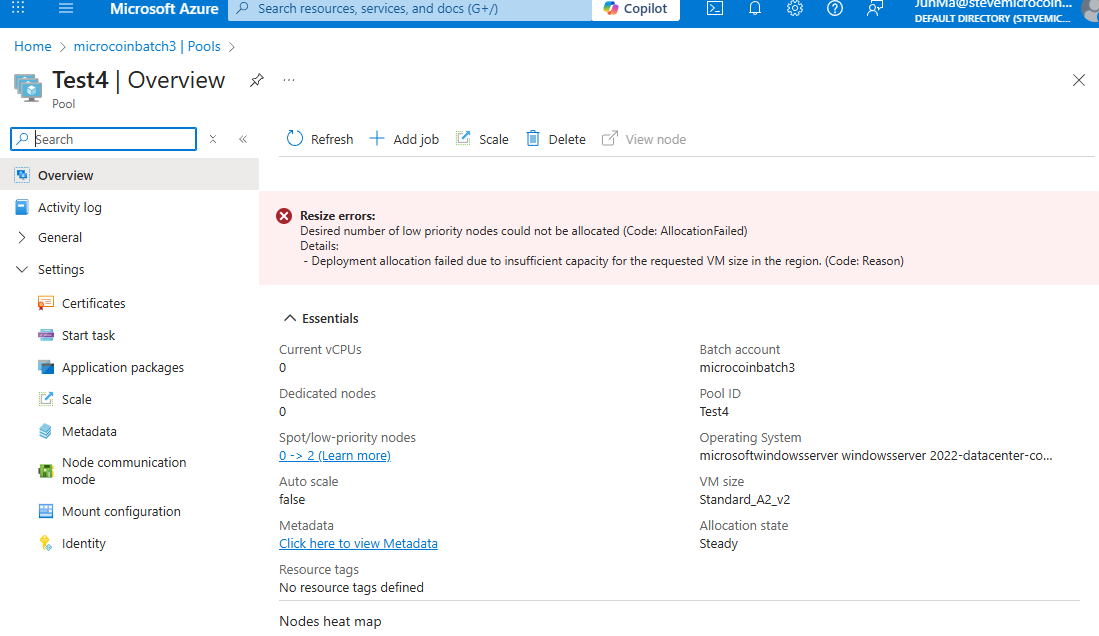
Task: Click the Activity log sidebar icon
Action: 22,207
